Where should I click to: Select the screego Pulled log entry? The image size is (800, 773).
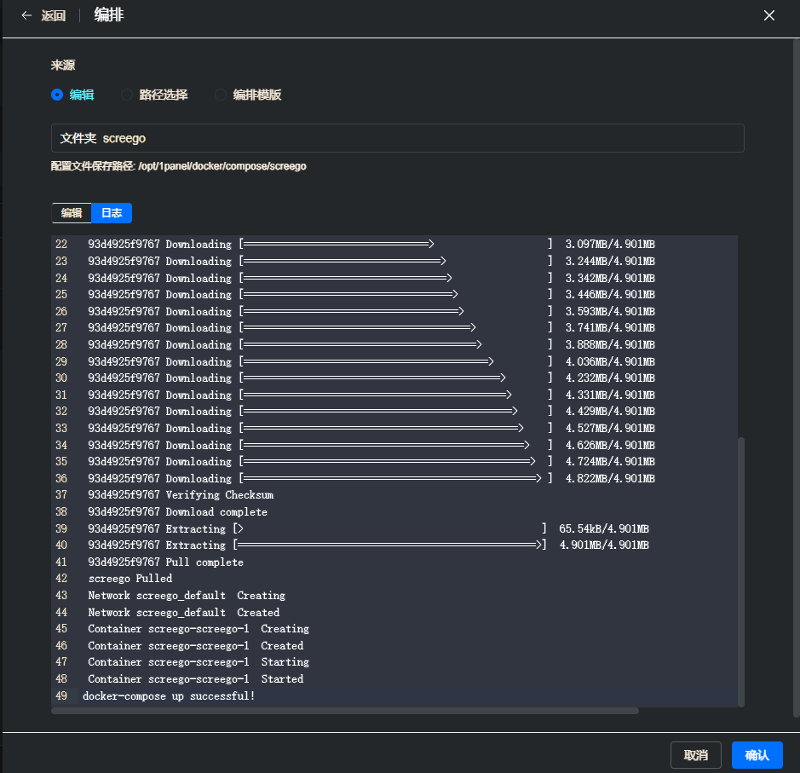[x=129, y=578]
